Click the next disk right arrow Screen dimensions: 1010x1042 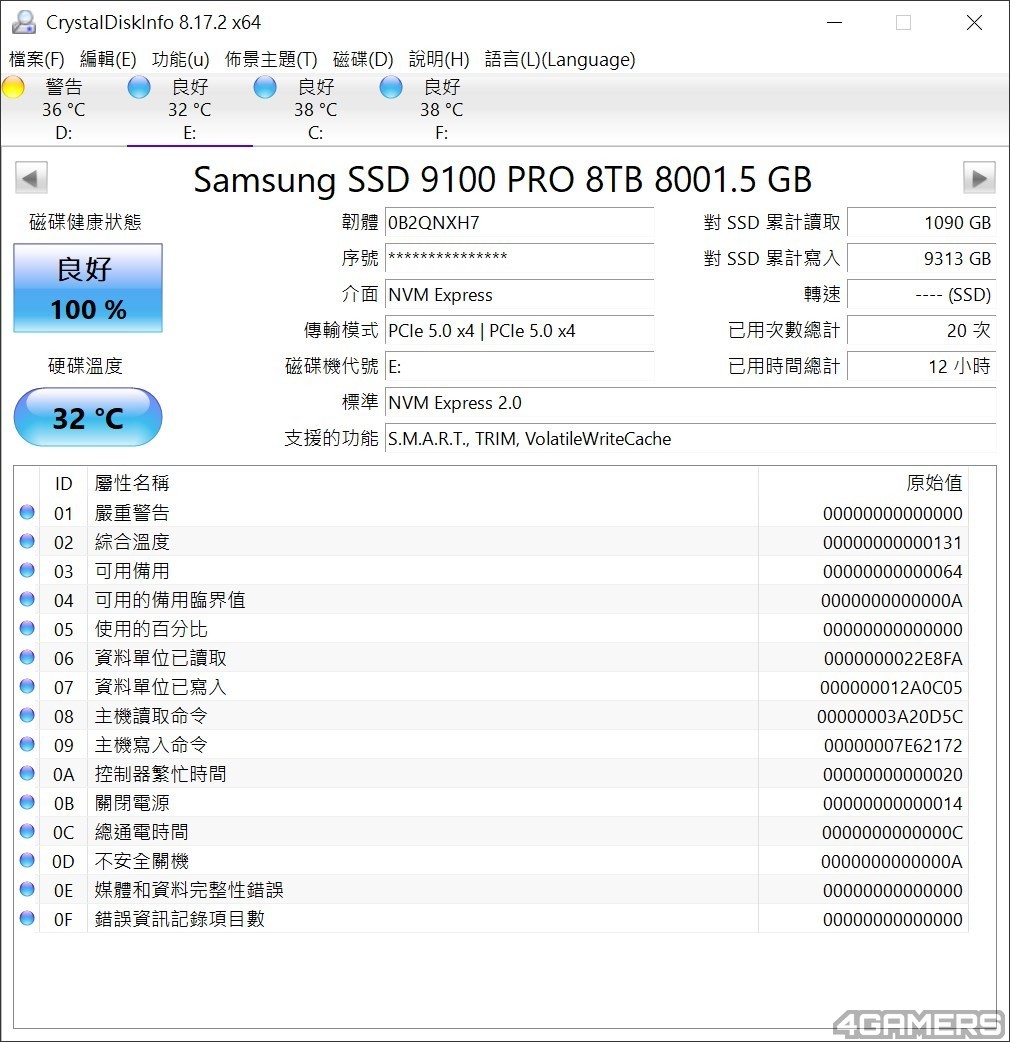click(x=978, y=179)
